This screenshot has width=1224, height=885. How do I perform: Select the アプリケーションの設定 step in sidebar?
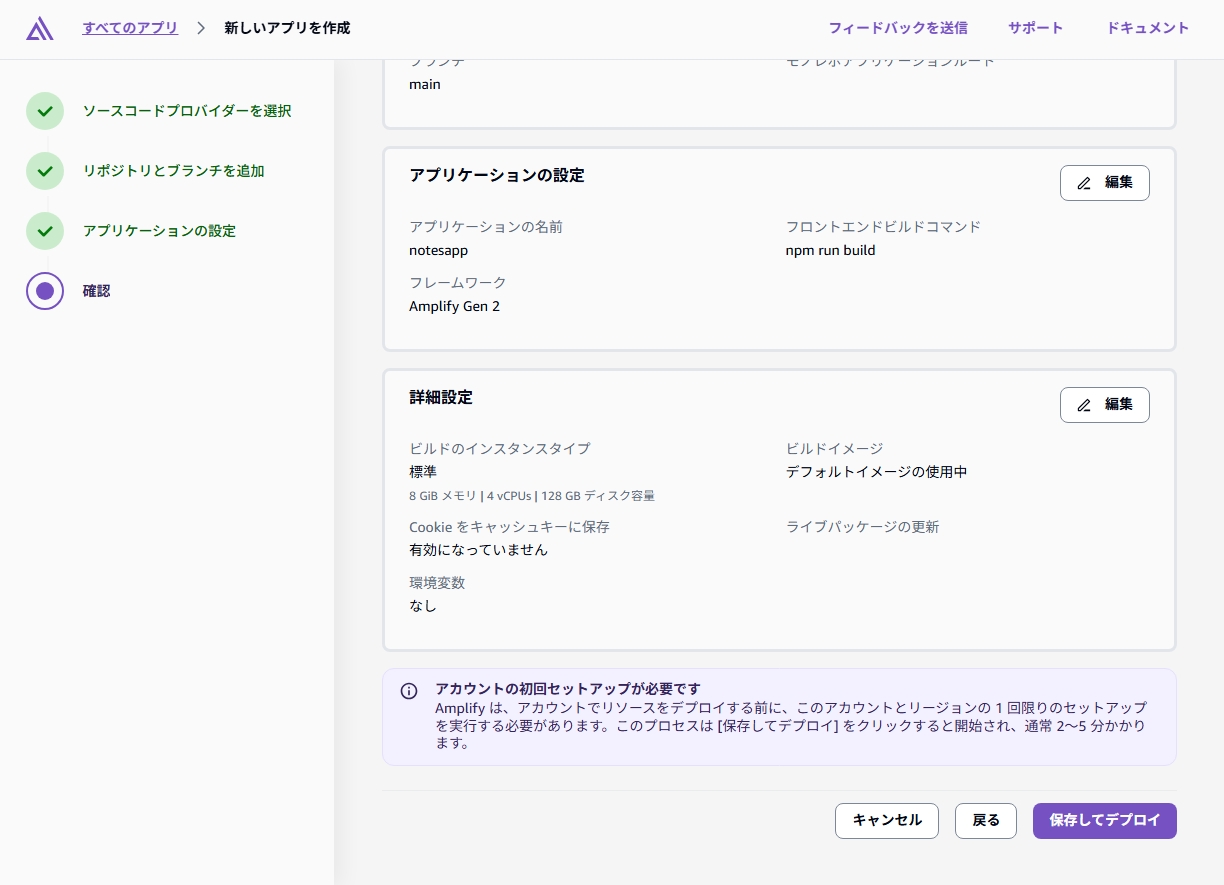[x=159, y=231]
